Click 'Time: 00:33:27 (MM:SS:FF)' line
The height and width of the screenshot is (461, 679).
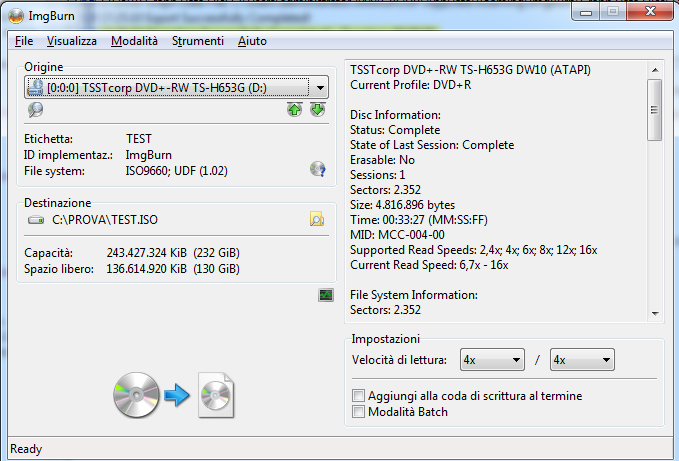(419, 220)
